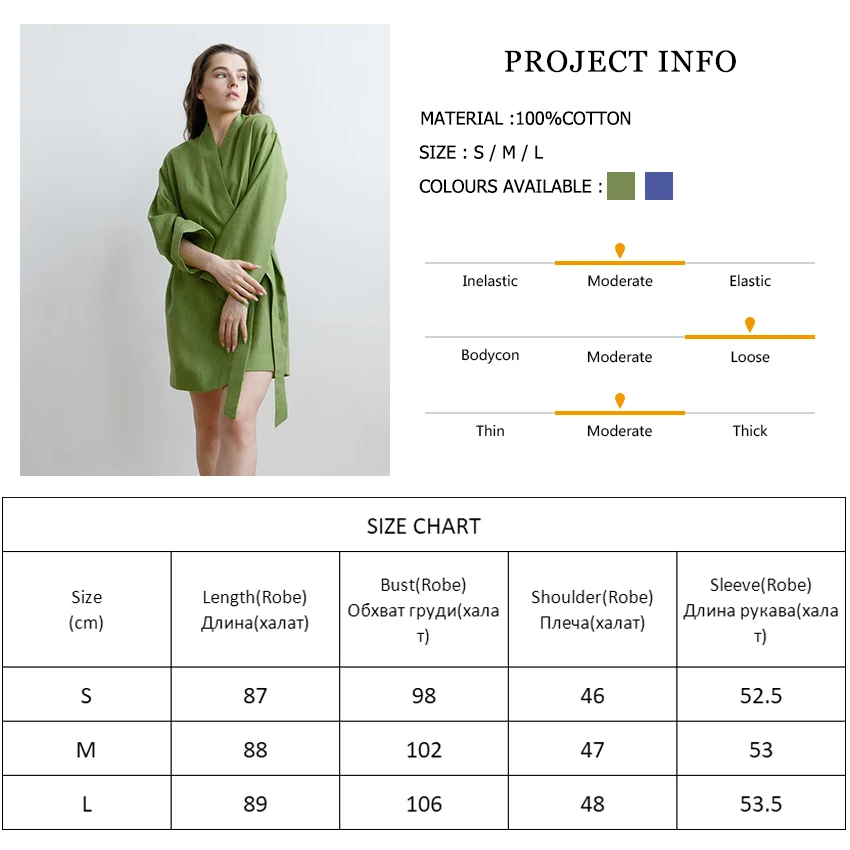Select the Thick label

coord(750,431)
